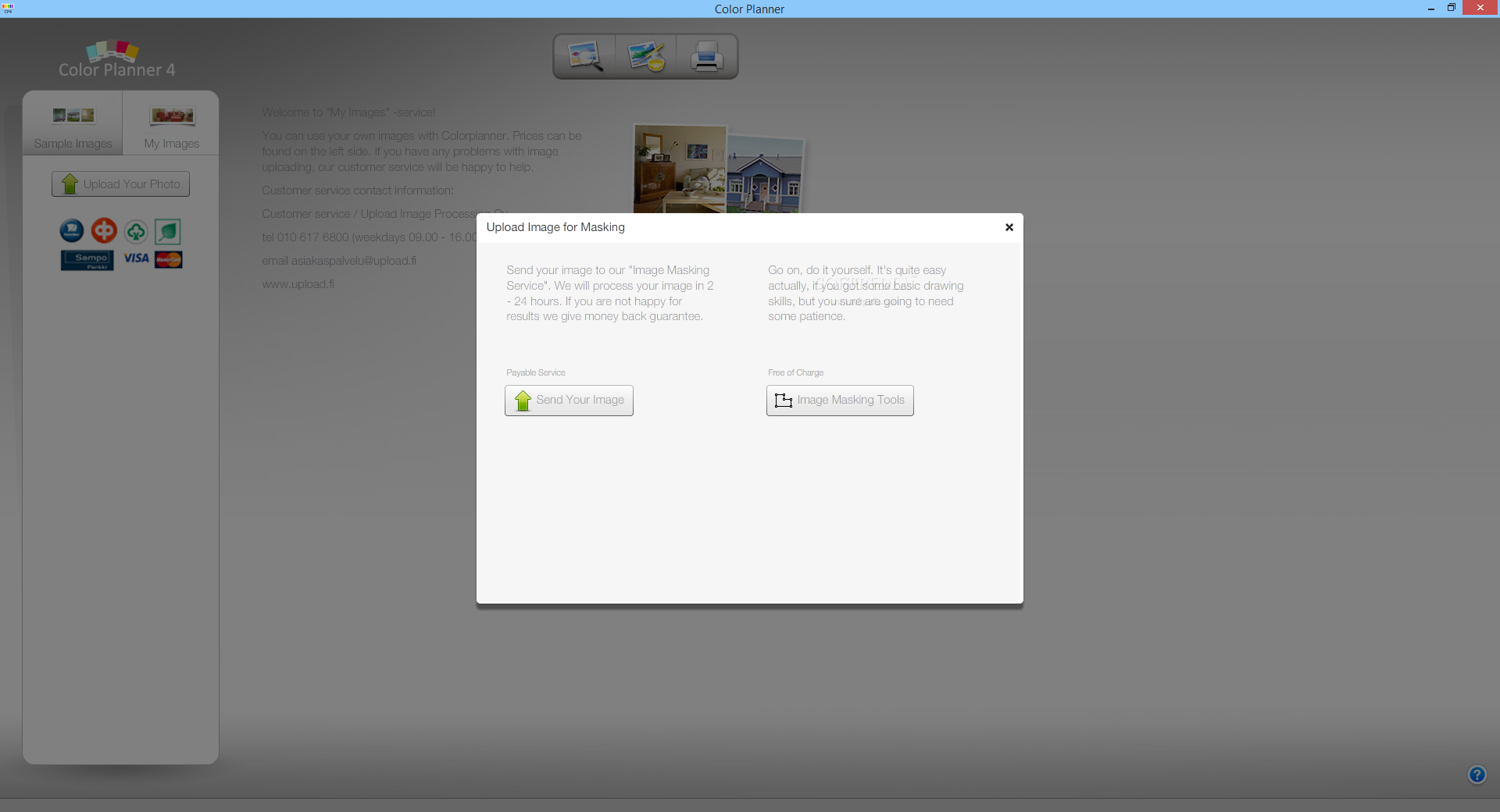This screenshot has height=812, width=1500.
Task: Click the 'Payable Service' label
Action: point(536,372)
